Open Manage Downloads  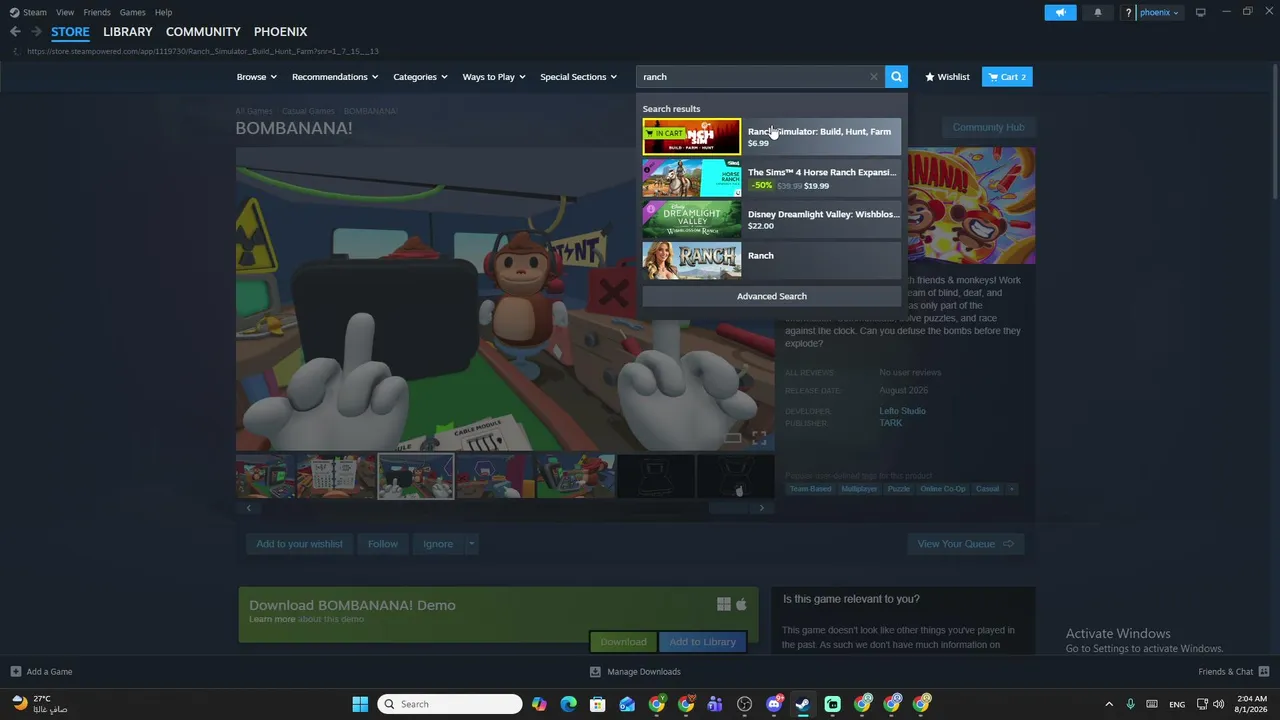(635, 672)
